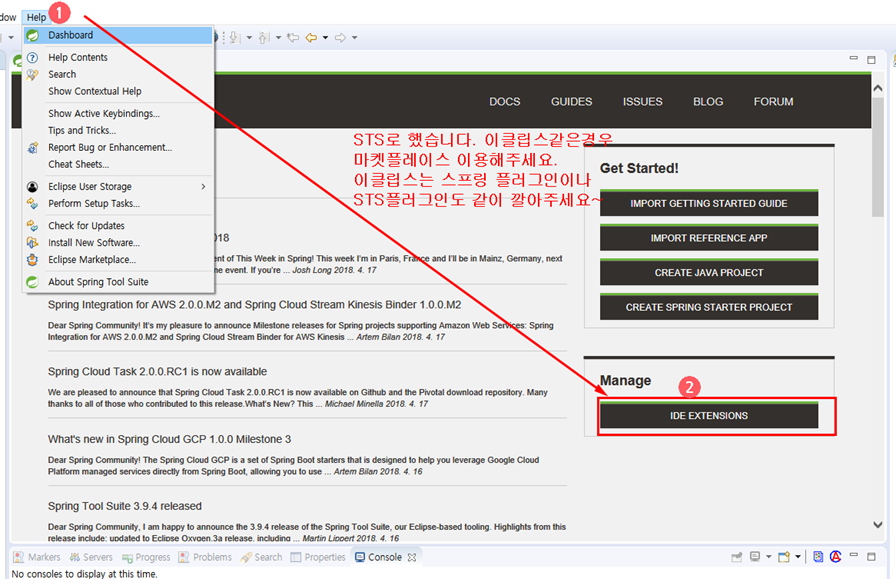Open the DOCS link in dashboard header
896x579 pixels.
(x=505, y=102)
